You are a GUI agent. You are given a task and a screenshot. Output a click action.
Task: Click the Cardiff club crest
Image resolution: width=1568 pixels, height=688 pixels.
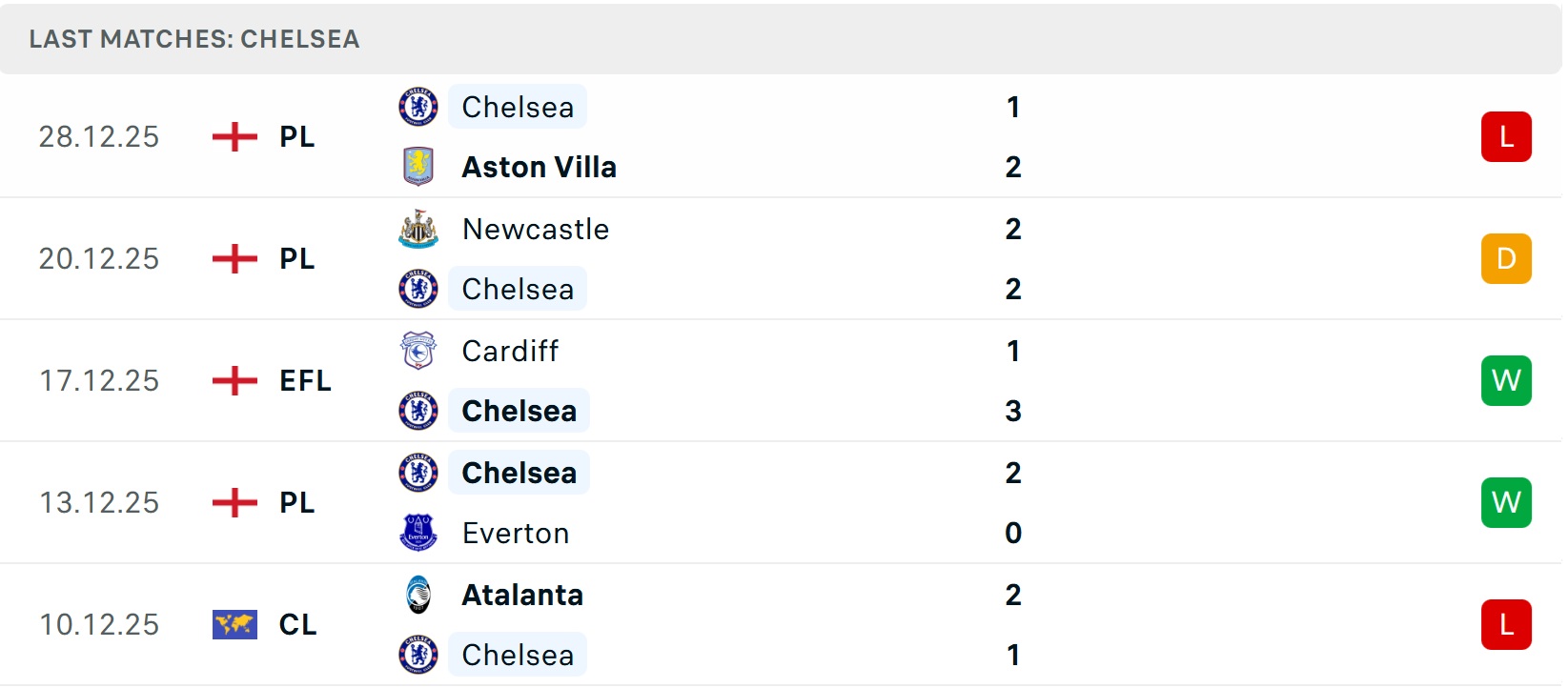pyautogui.click(x=417, y=352)
